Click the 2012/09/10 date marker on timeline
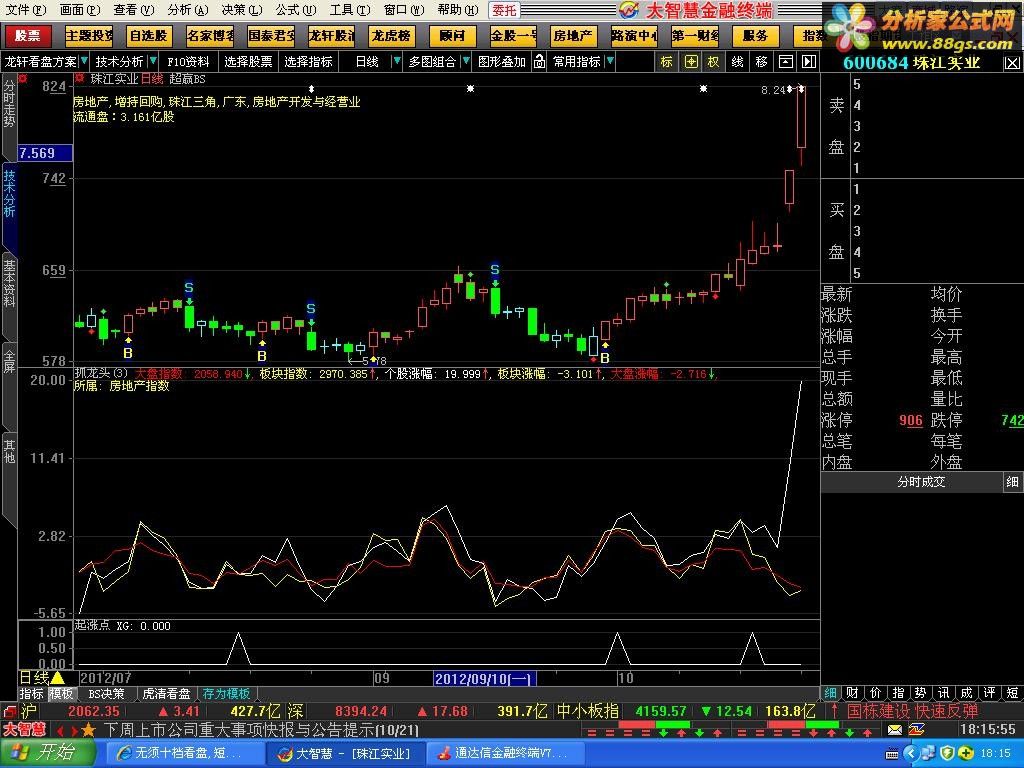Screen dimensions: 1024x768 (485, 679)
